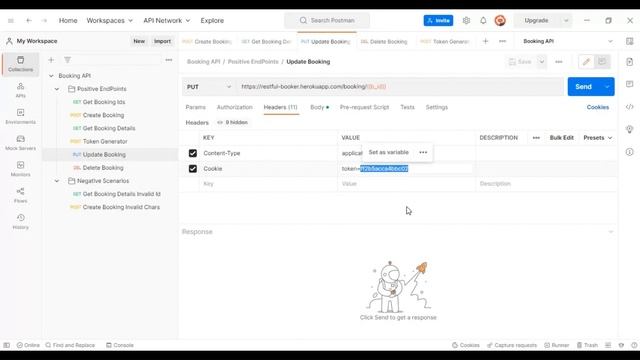Screen dimensions: 640x360
Task: Click the Search Postman field
Action: point(327,20)
